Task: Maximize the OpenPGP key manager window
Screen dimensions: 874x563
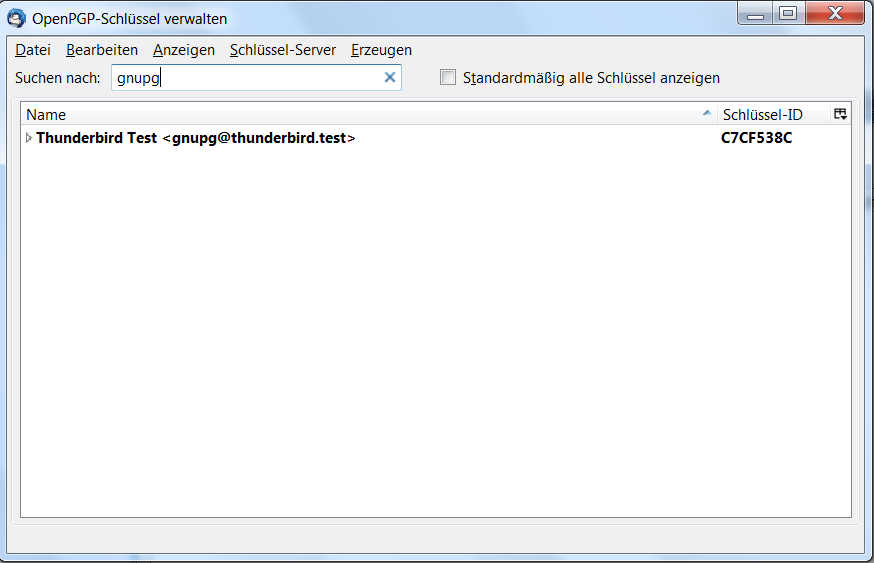Action: [x=788, y=13]
